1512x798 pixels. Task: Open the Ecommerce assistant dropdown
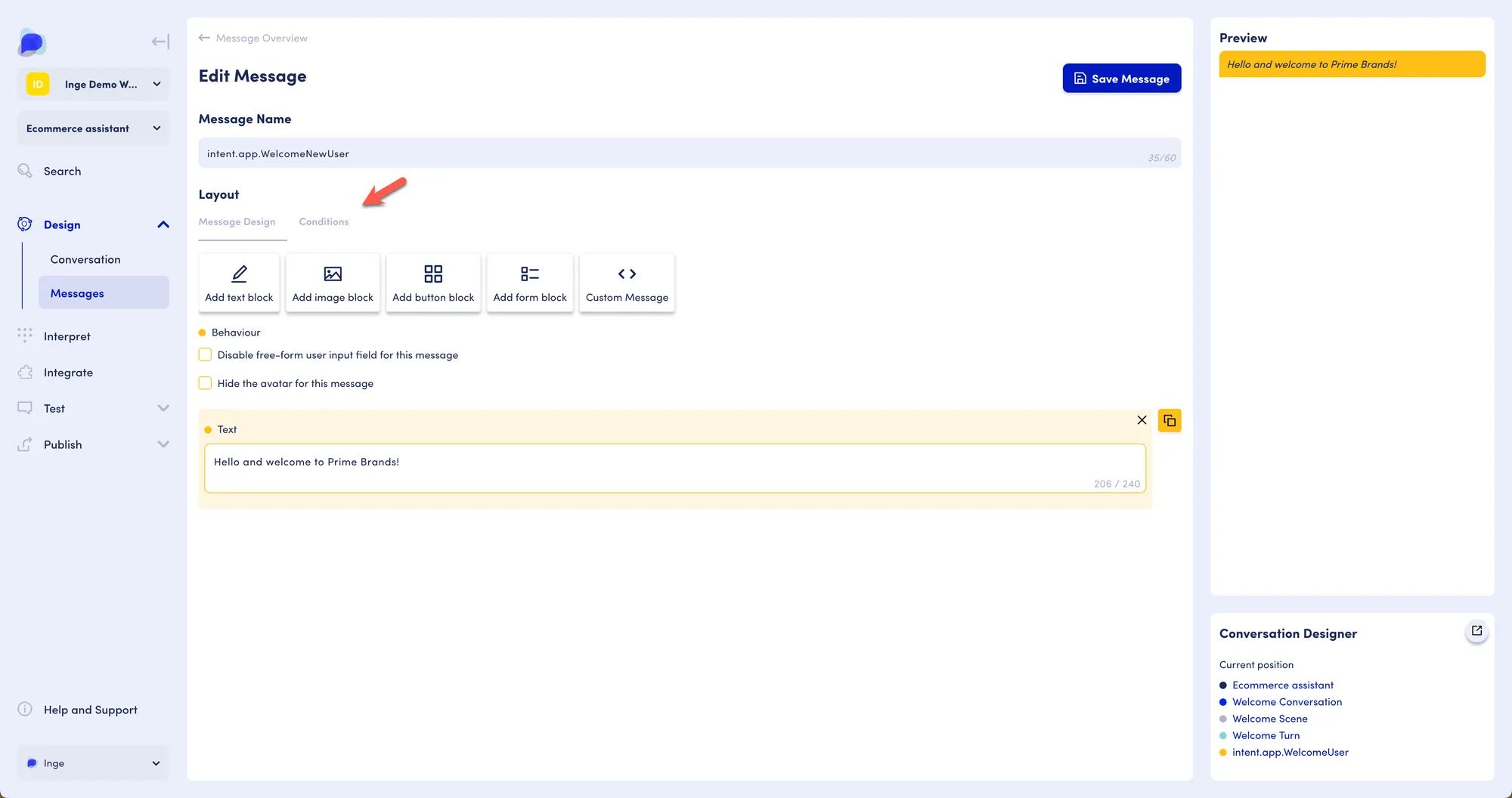click(x=93, y=128)
